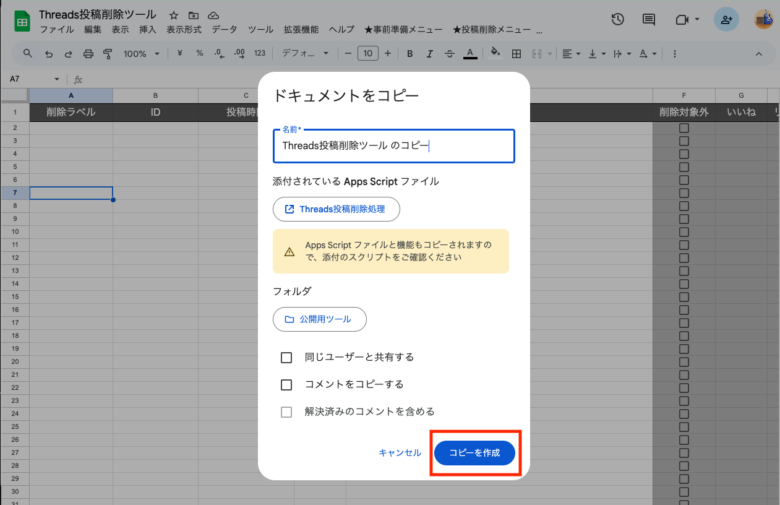Click the Google Sheets home icon

click(22, 21)
